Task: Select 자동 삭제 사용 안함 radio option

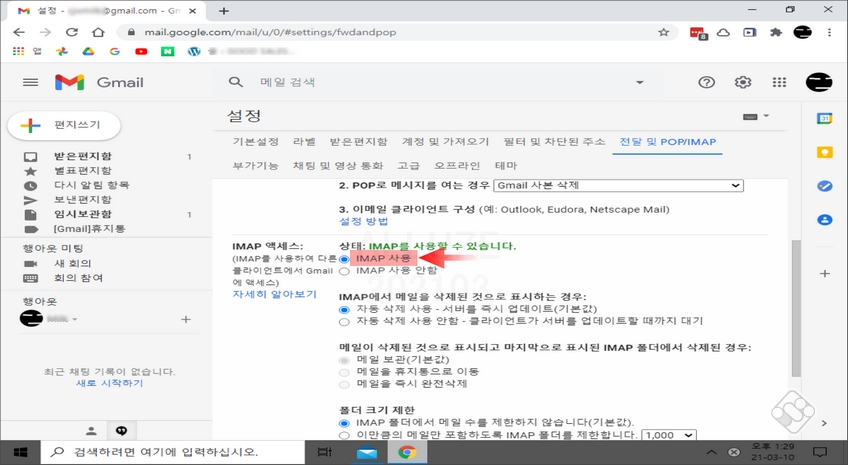Action: (x=344, y=322)
